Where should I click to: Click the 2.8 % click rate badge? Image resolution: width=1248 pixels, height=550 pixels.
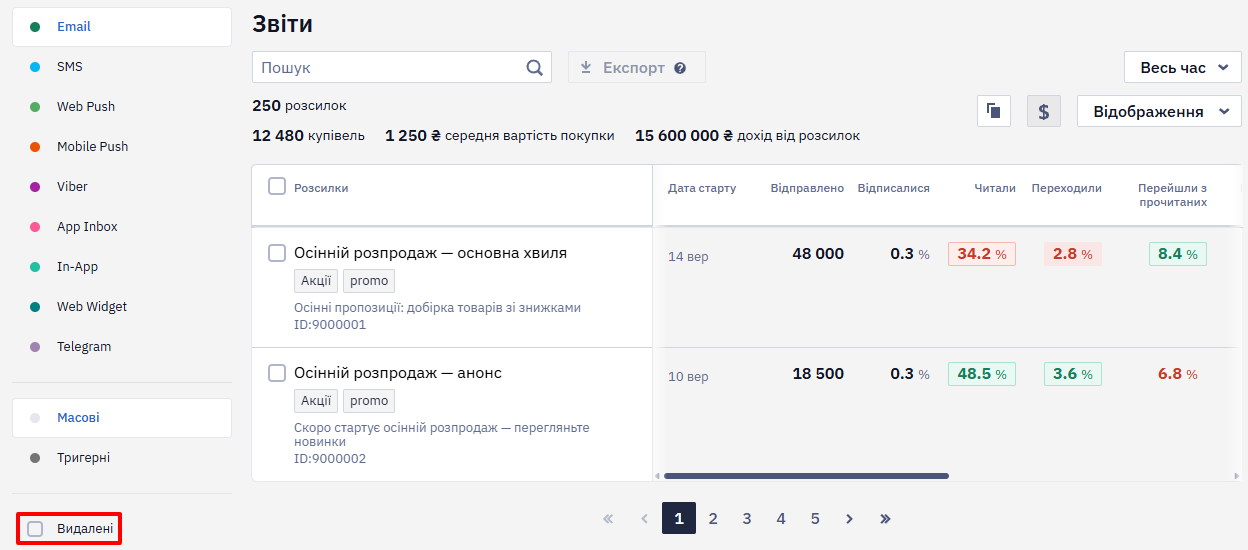(1073, 254)
